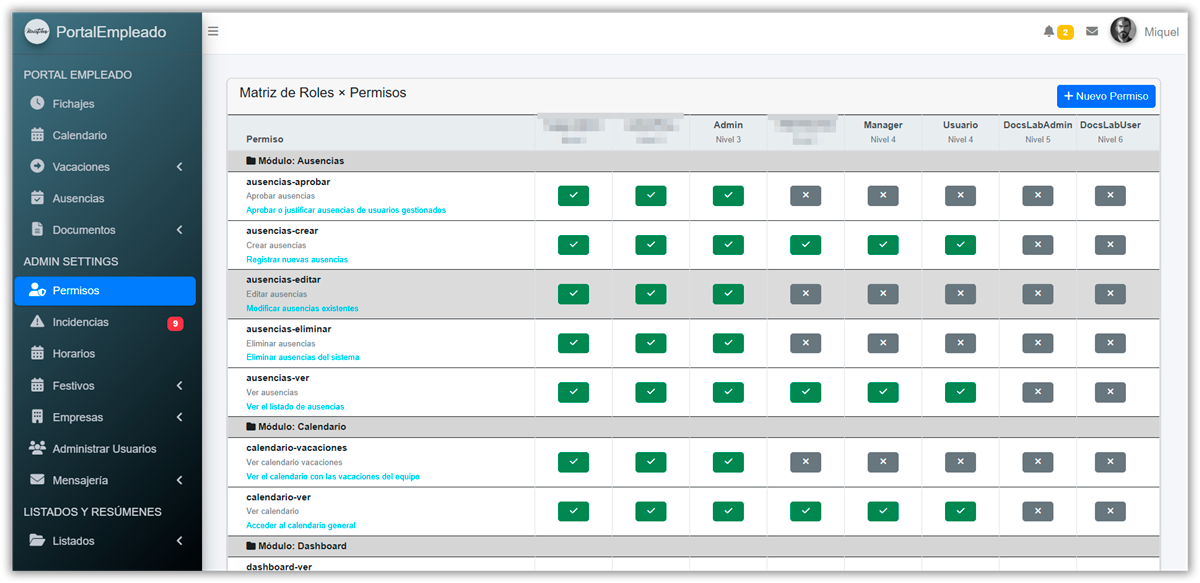Click the Ausencias calendar-check icon
The width and height of the screenshot is (1200, 583).
click(38, 198)
